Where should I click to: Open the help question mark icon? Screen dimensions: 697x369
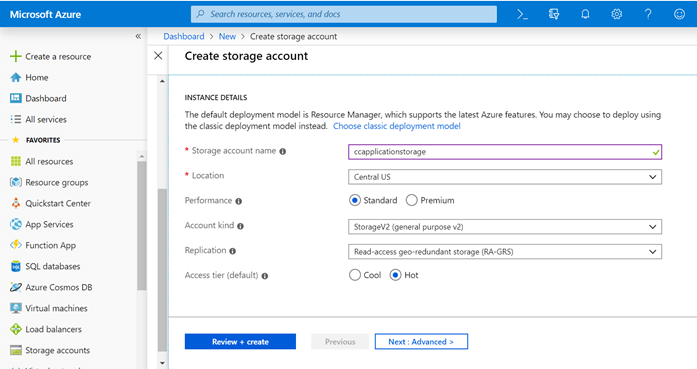coord(648,14)
